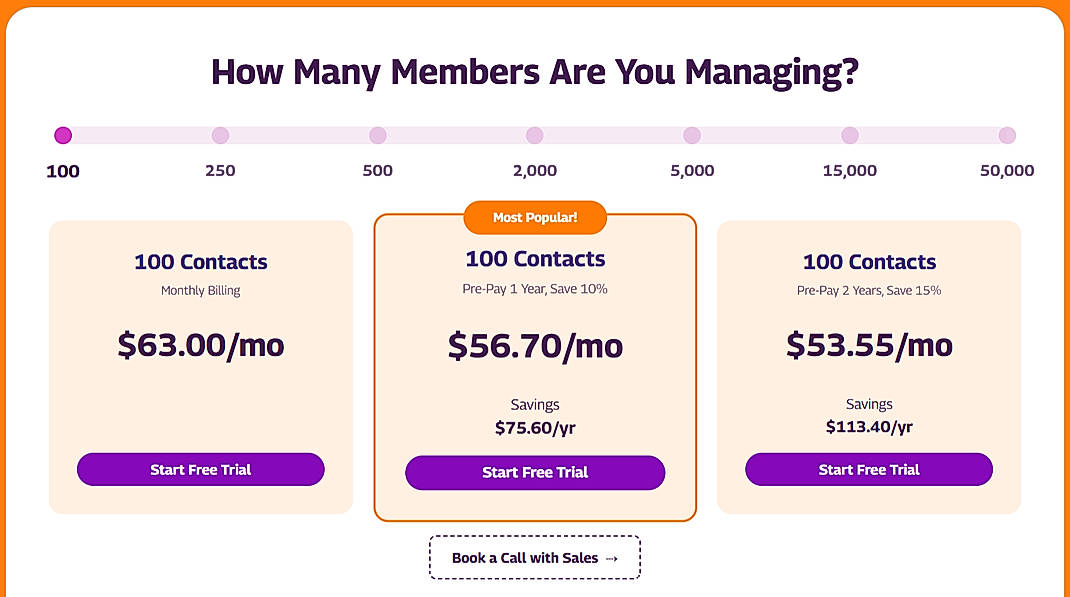Select the 5,000 members slider marker
This screenshot has height=597, width=1070.
692,135
